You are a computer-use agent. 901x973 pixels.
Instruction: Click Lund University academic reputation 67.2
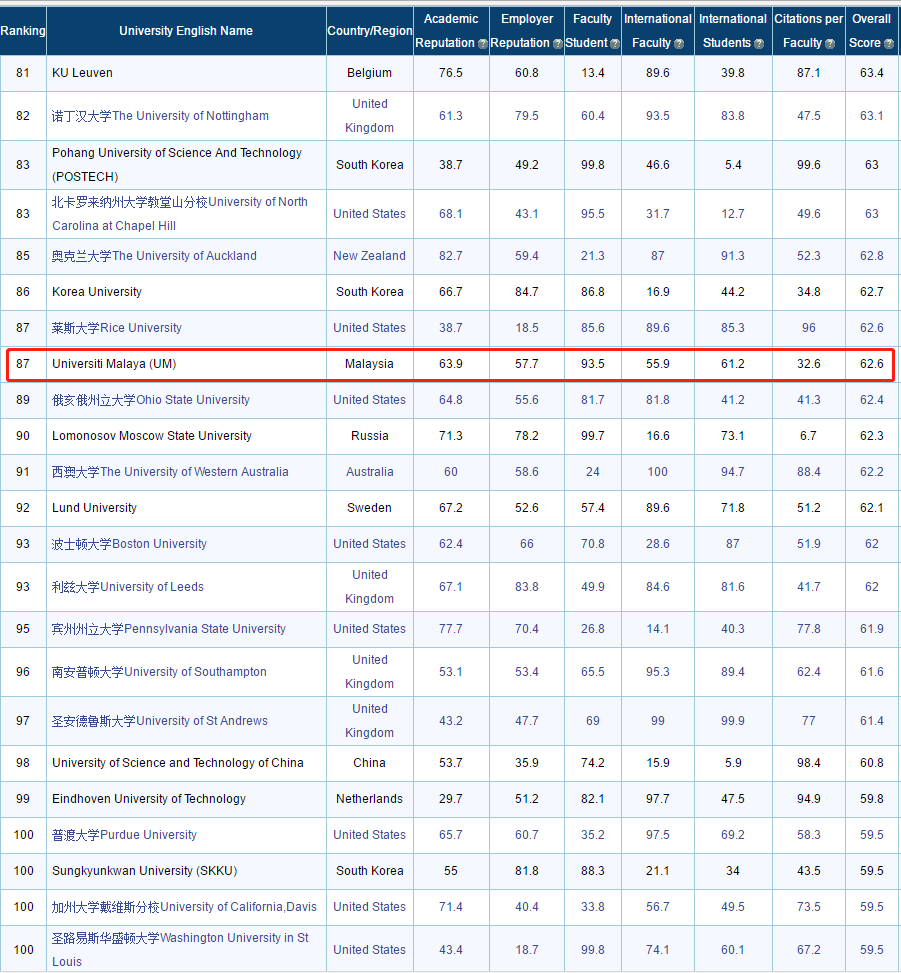pyautogui.click(x=451, y=508)
